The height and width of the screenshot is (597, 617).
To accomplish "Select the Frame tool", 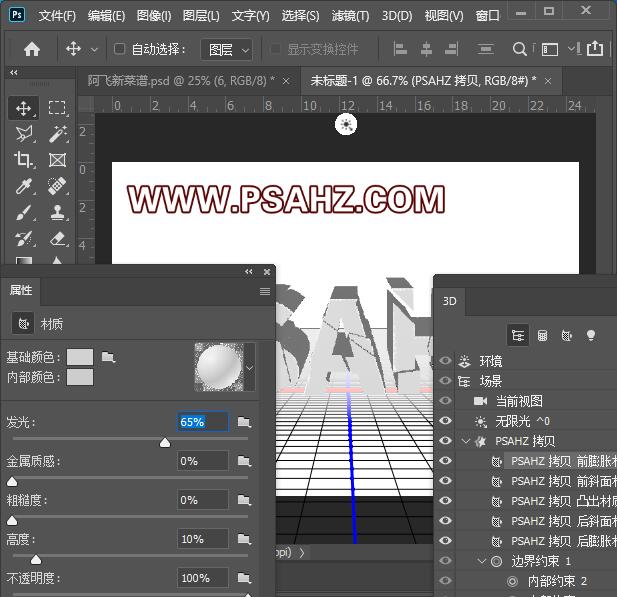I will pyautogui.click(x=57, y=160).
